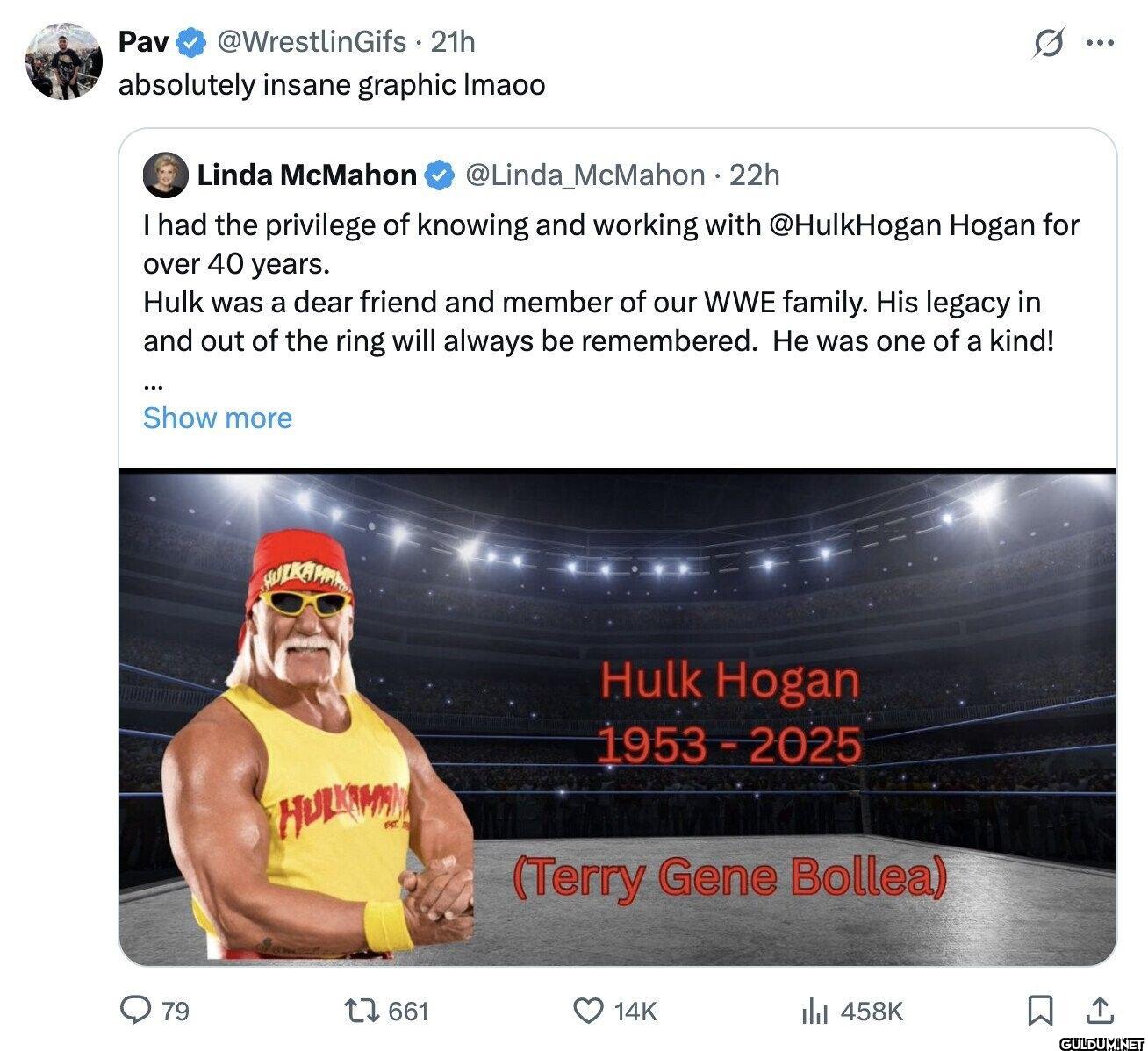Click Pav's verified badge
1148x1051 pixels.
pos(191,41)
